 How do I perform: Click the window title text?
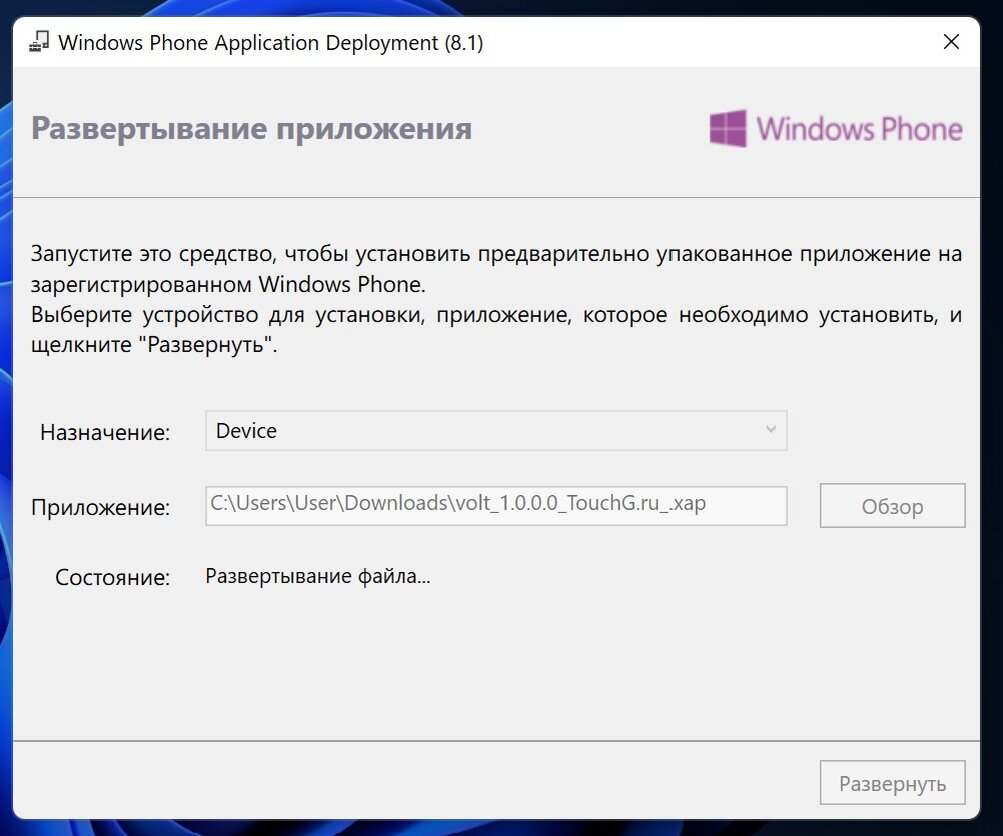point(271,43)
